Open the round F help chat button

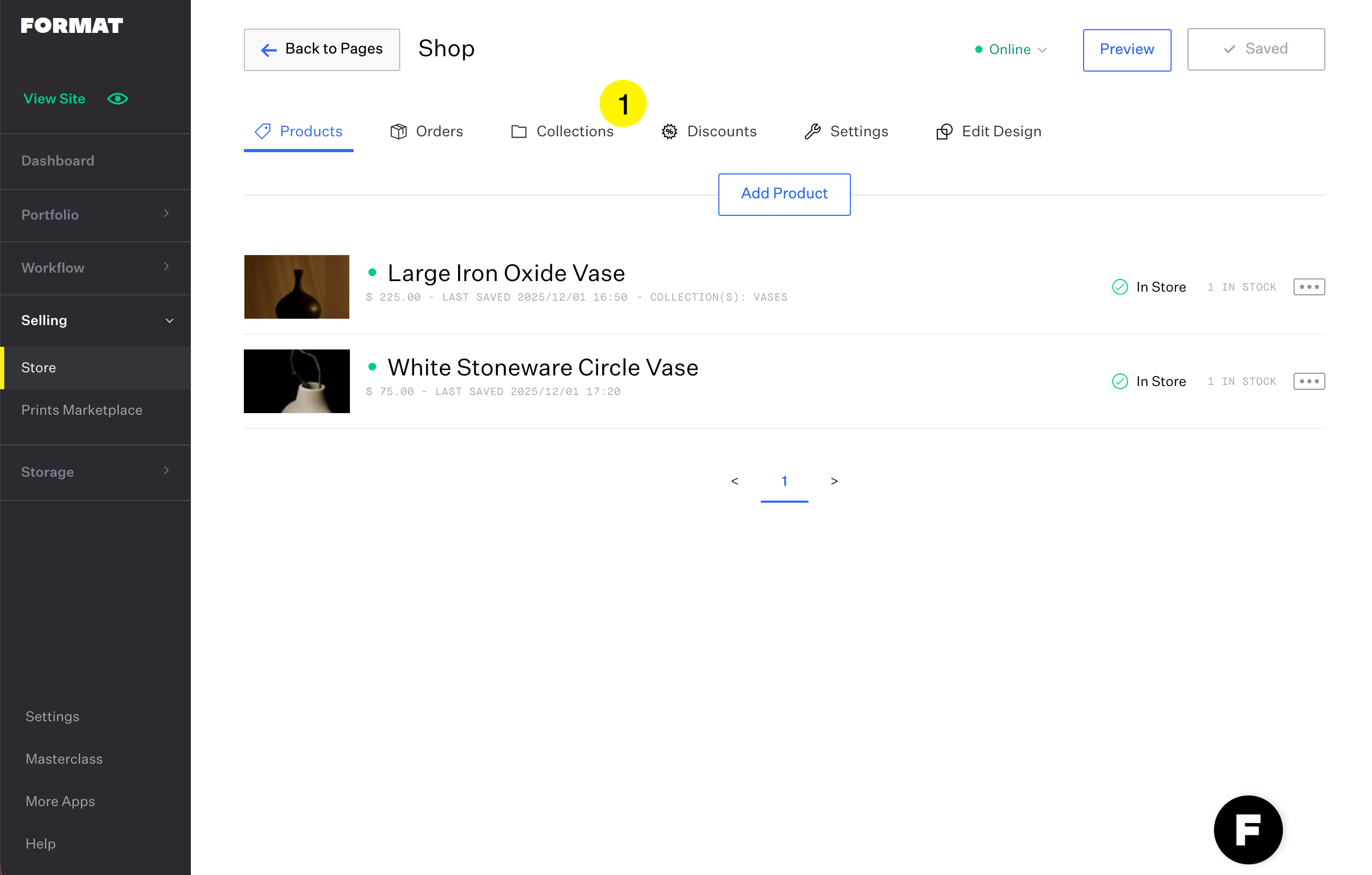(x=1248, y=829)
